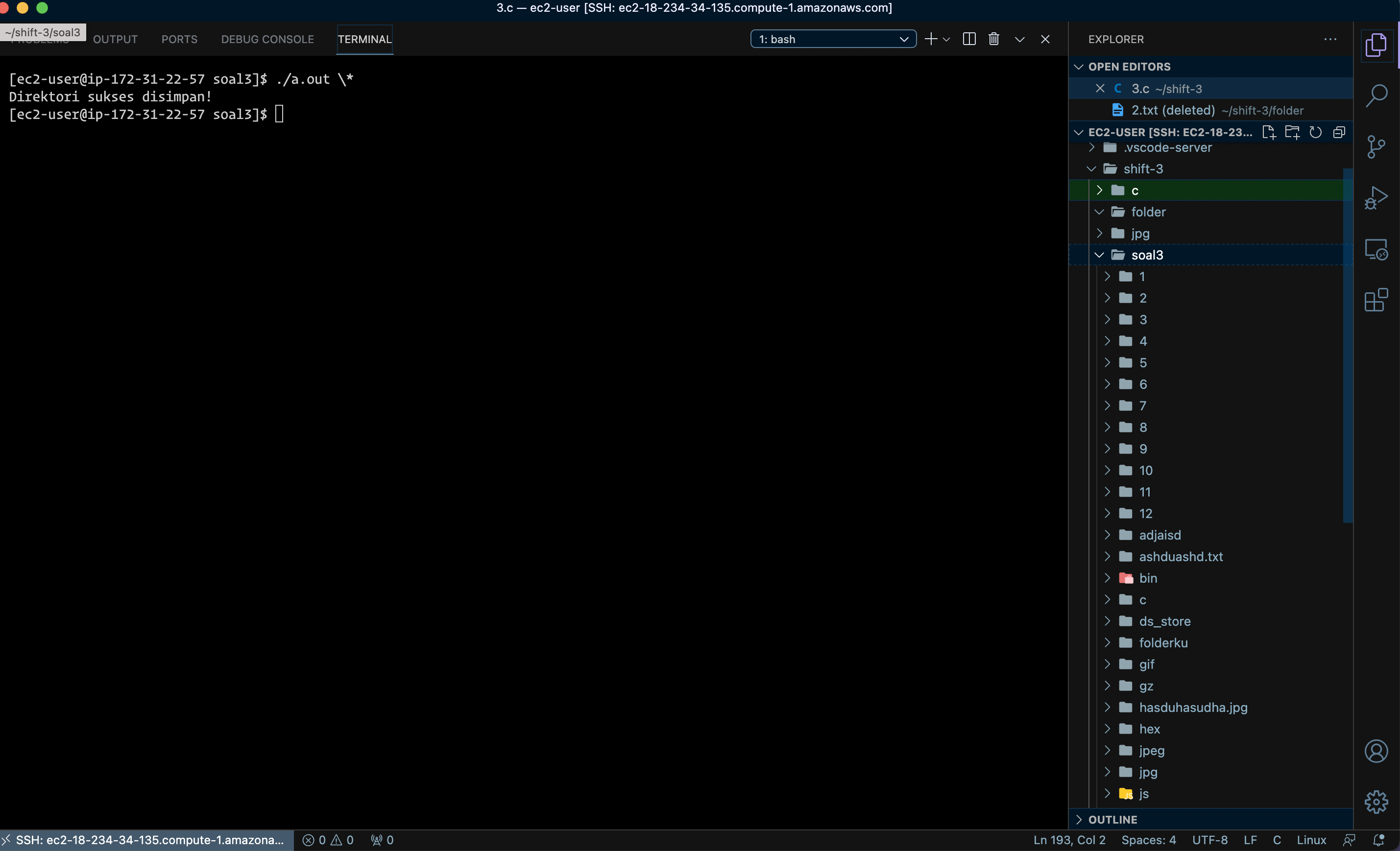Open the Search view in activity bar
The width and height of the screenshot is (1400, 851).
click(x=1376, y=95)
